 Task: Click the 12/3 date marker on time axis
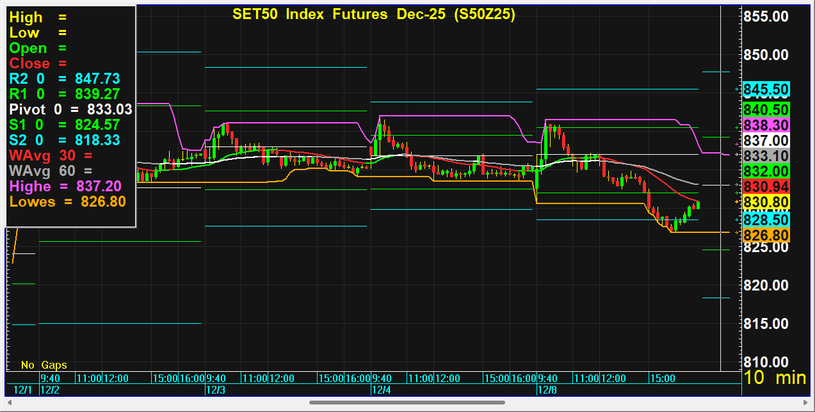[x=214, y=389]
